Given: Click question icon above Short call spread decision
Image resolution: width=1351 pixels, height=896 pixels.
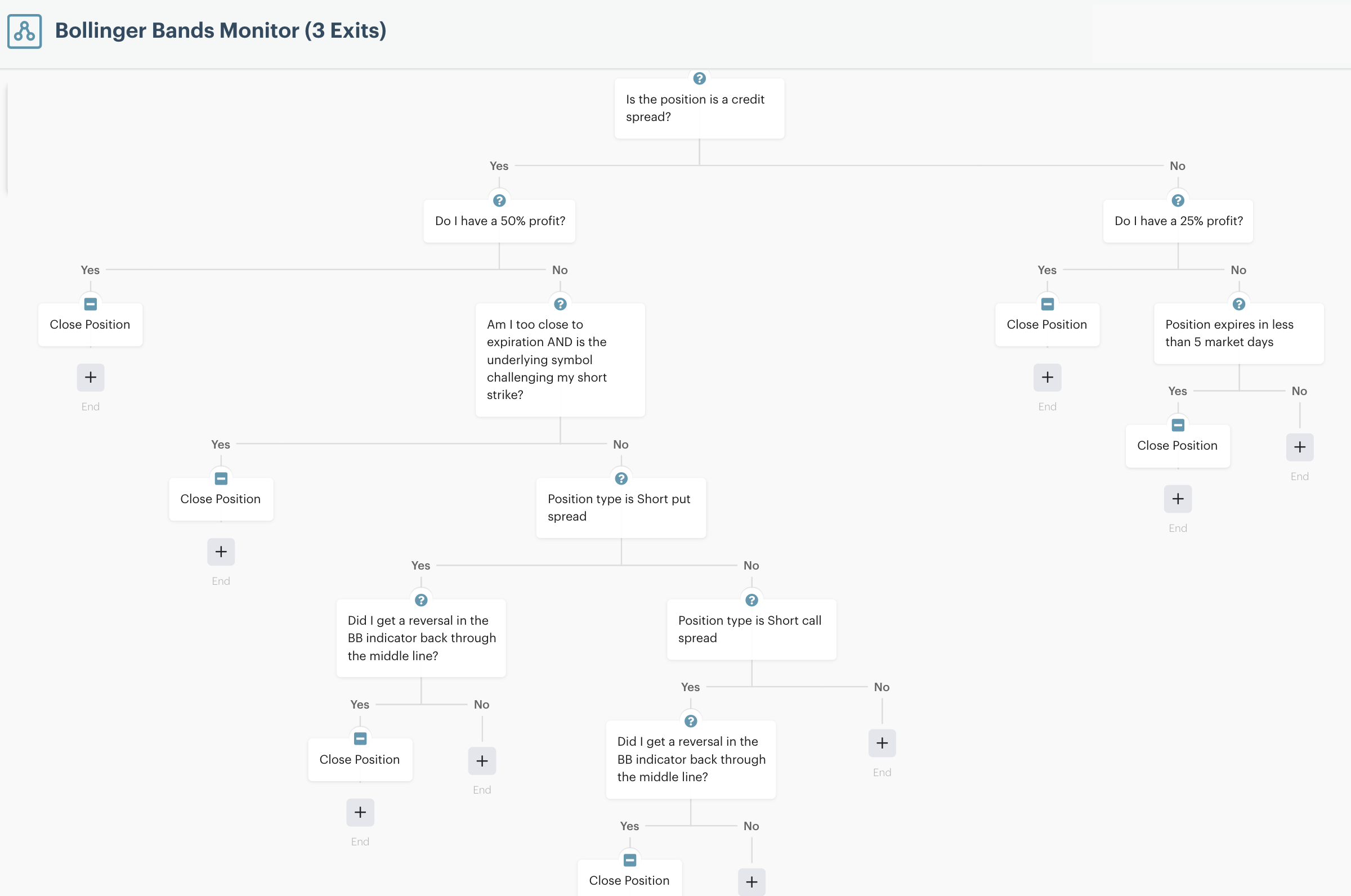Looking at the screenshot, I should [x=751, y=600].
